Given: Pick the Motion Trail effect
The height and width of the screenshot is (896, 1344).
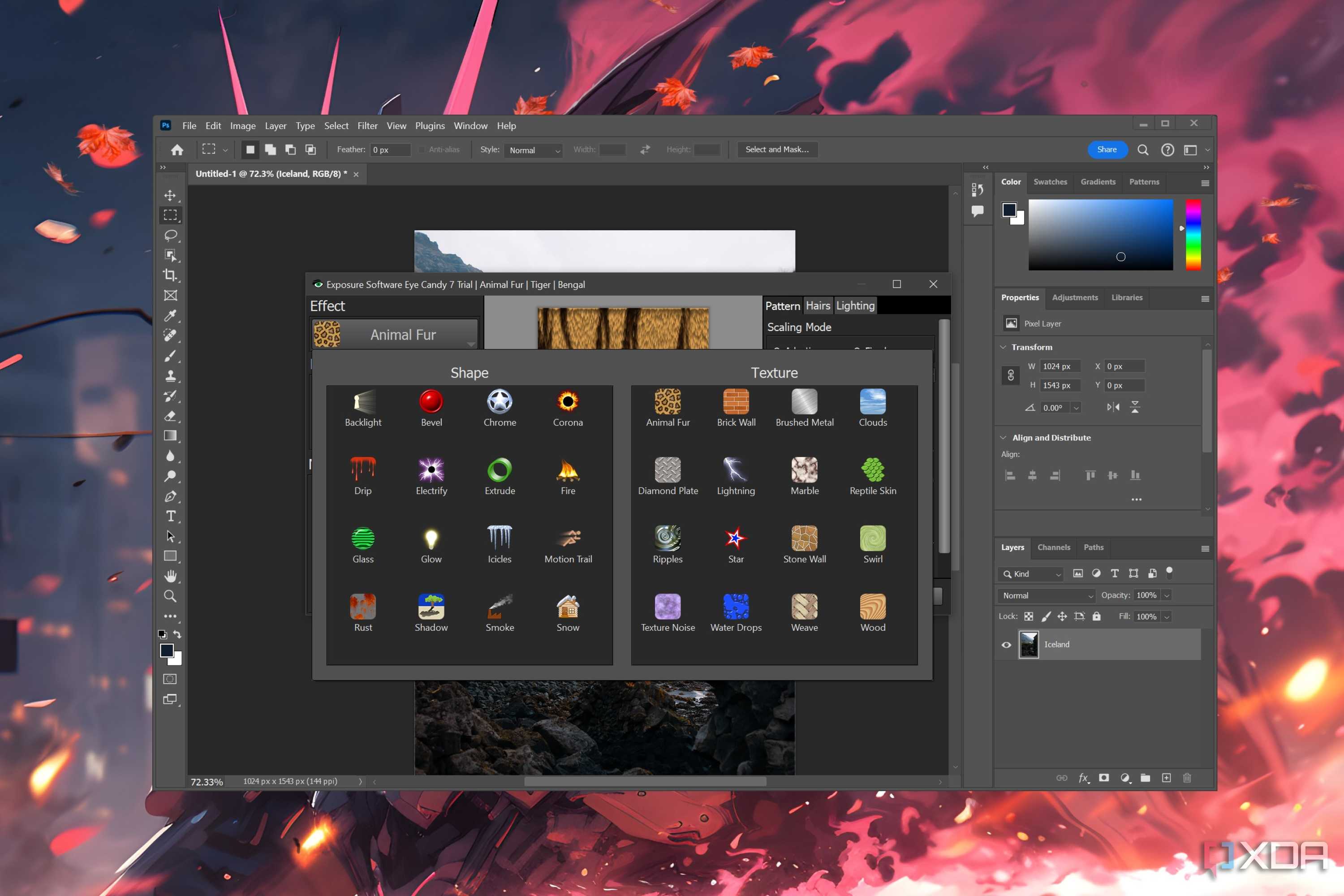Looking at the screenshot, I should [x=568, y=538].
